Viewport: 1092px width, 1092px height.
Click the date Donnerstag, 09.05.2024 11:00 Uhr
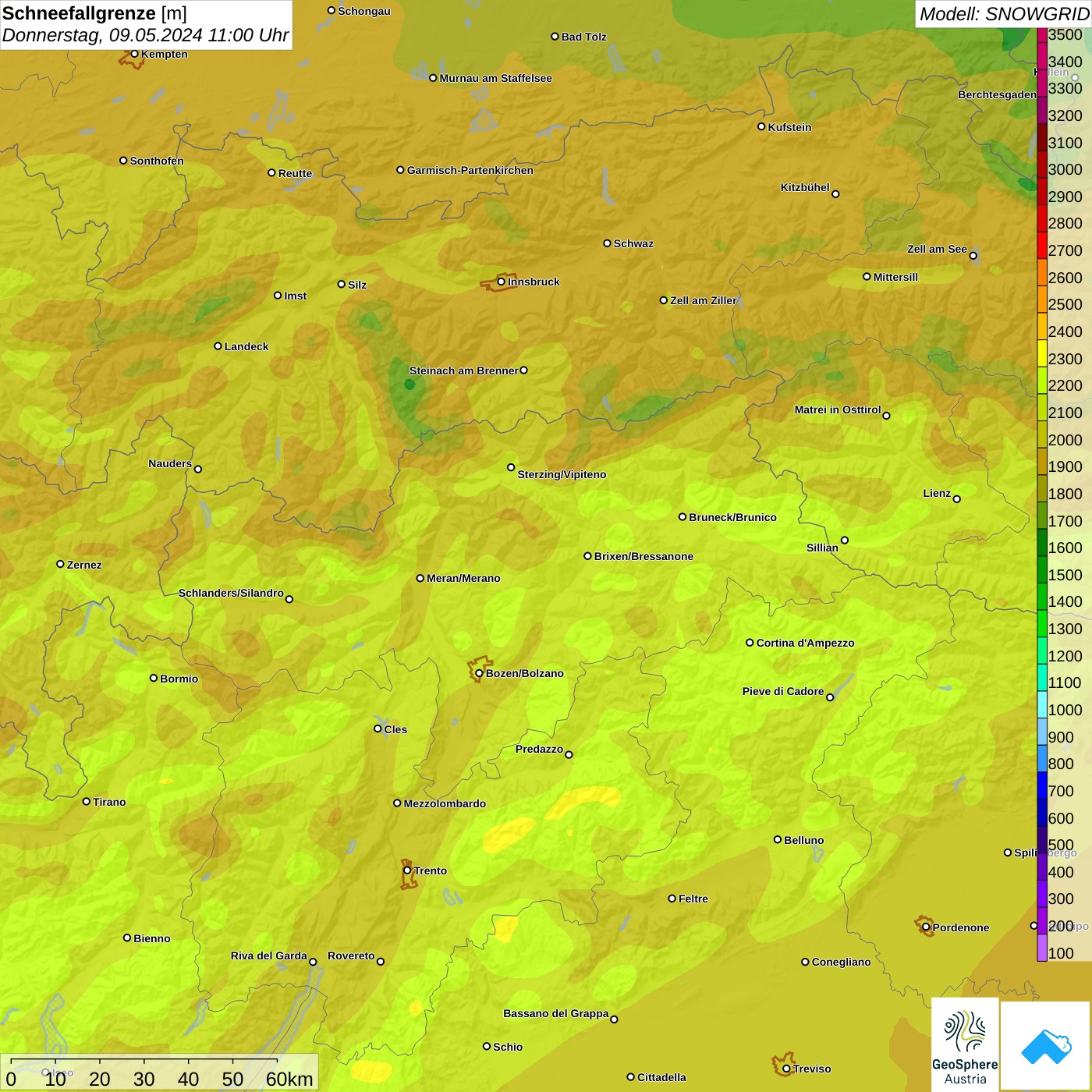point(146,35)
